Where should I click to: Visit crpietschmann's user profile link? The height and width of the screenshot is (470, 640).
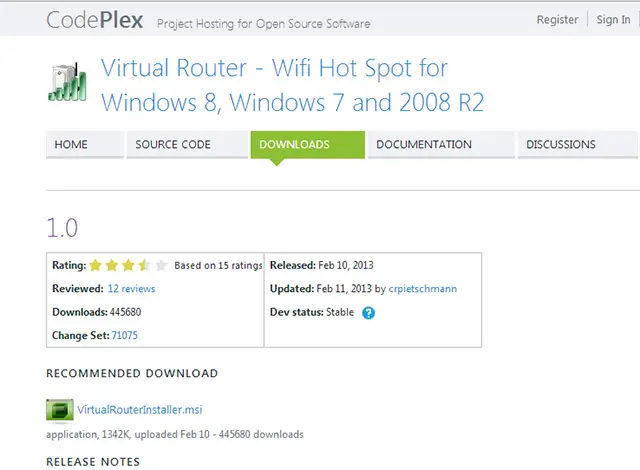pyautogui.click(x=423, y=289)
